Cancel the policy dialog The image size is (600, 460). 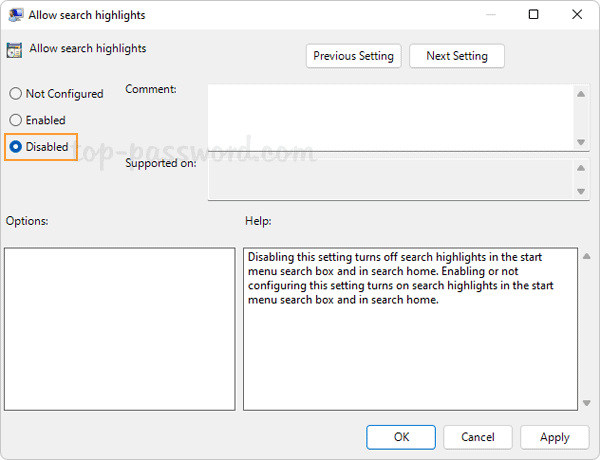click(478, 437)
